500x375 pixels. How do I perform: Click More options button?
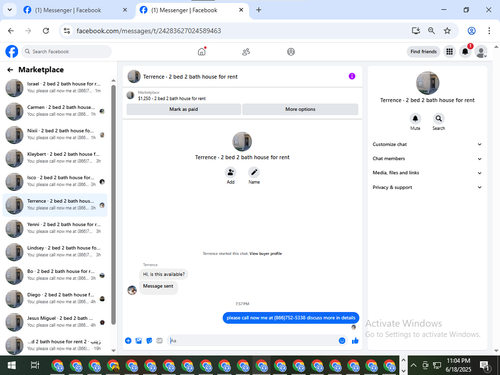(300, 109)
